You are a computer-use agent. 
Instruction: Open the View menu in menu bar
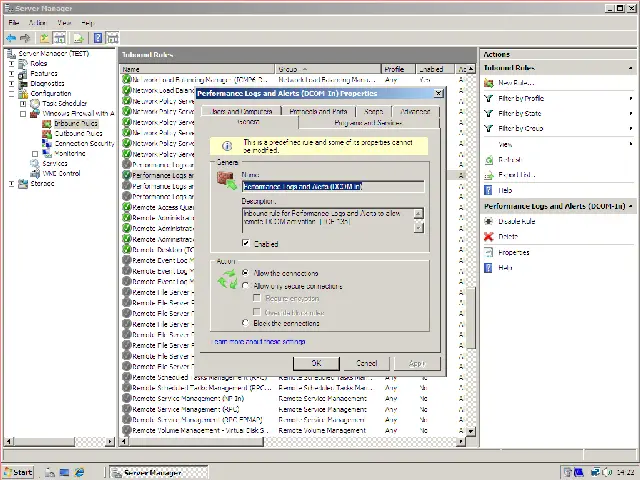click(64, 22)
